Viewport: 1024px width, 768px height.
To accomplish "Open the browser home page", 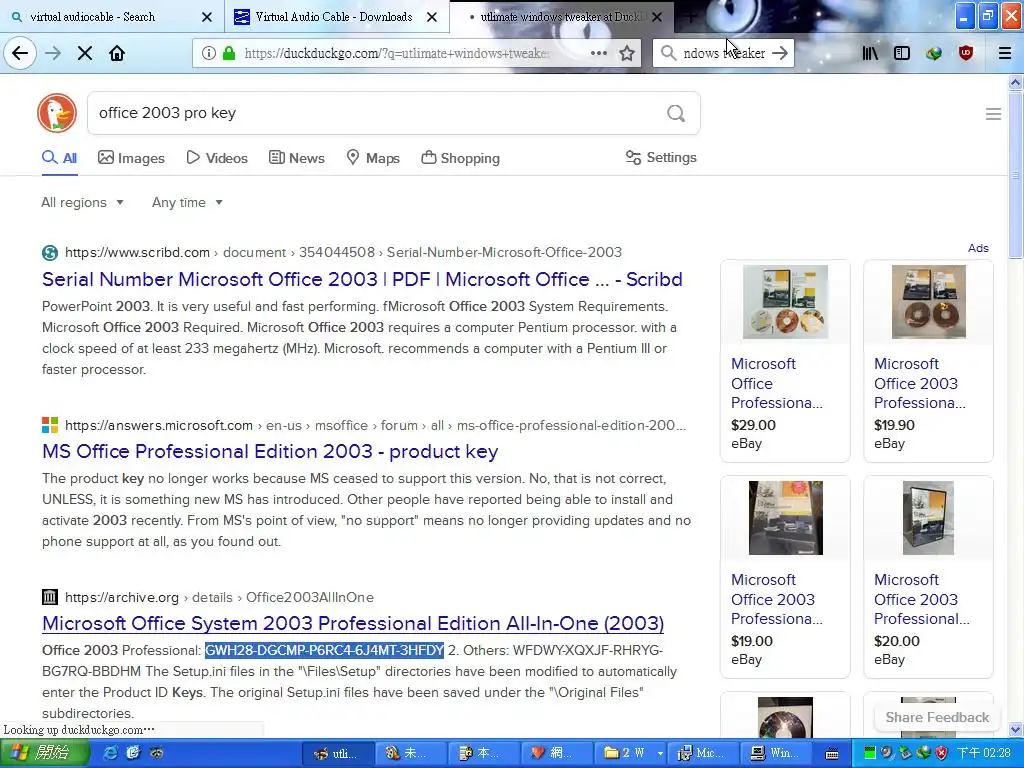I will point(117,53).
